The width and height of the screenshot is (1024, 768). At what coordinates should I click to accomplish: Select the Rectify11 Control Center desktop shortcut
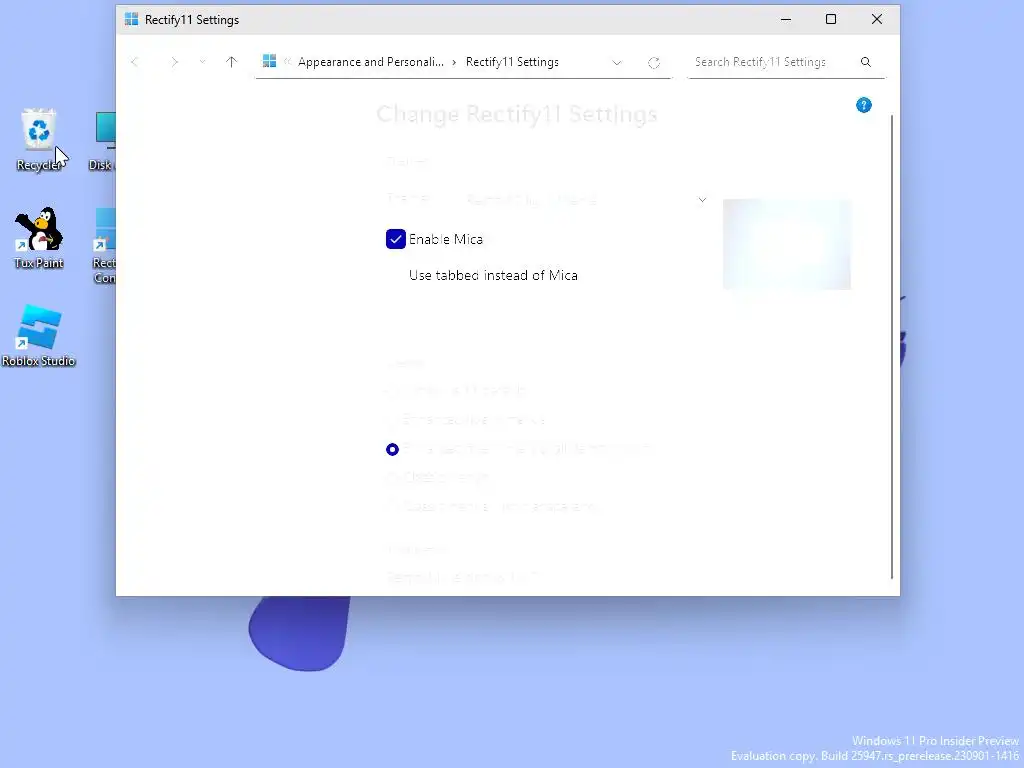click(104, 246)
